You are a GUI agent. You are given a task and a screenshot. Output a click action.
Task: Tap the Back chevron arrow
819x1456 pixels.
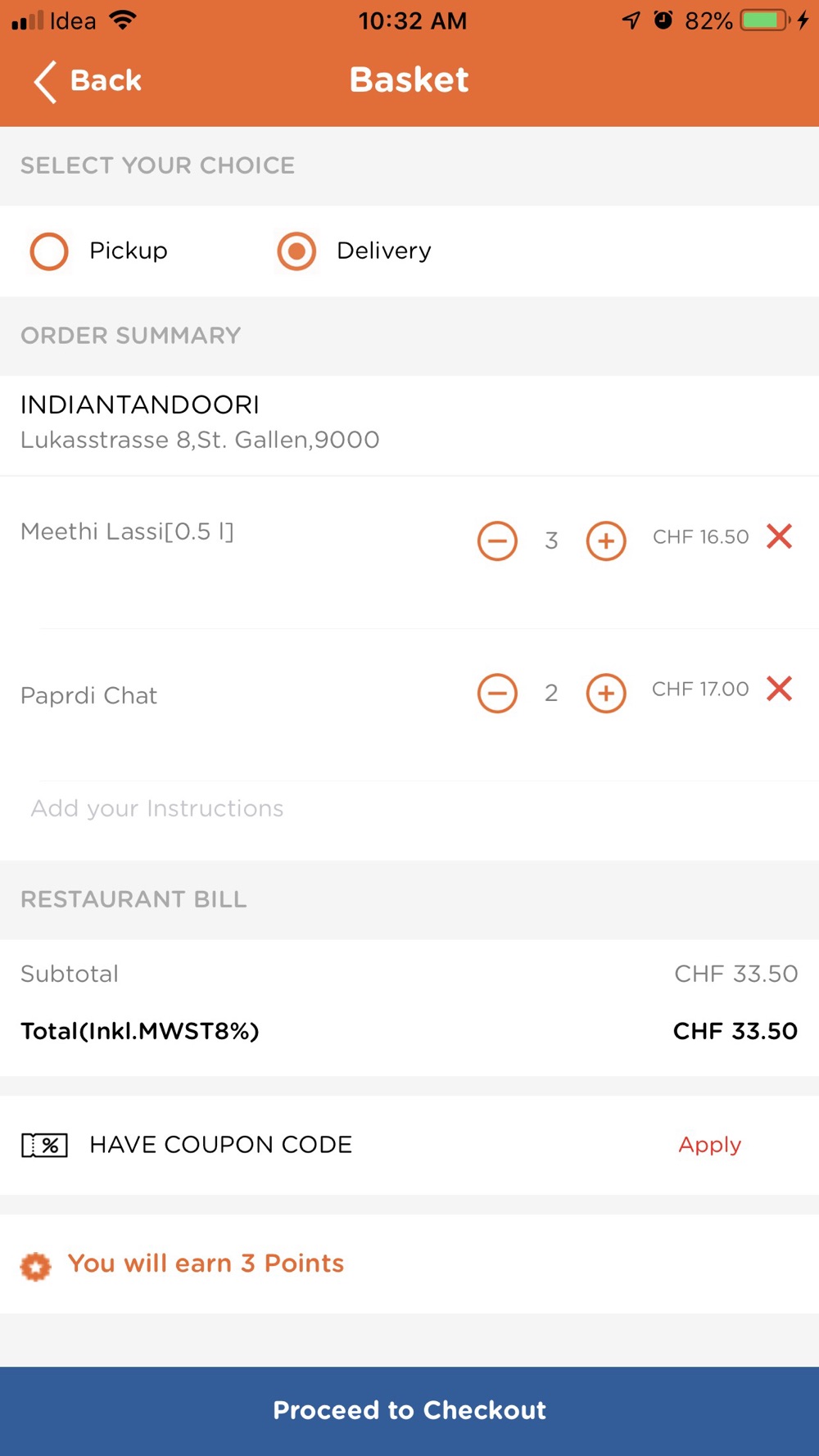(x=45, y=81)
